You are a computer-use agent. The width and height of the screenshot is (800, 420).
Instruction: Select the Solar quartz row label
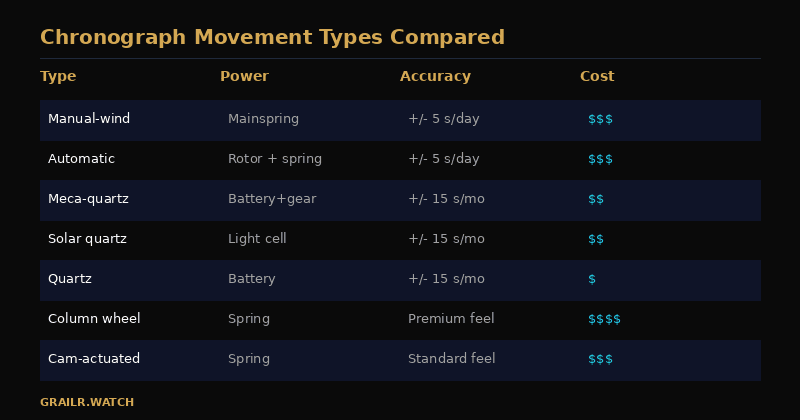click(x=87, y=239)
